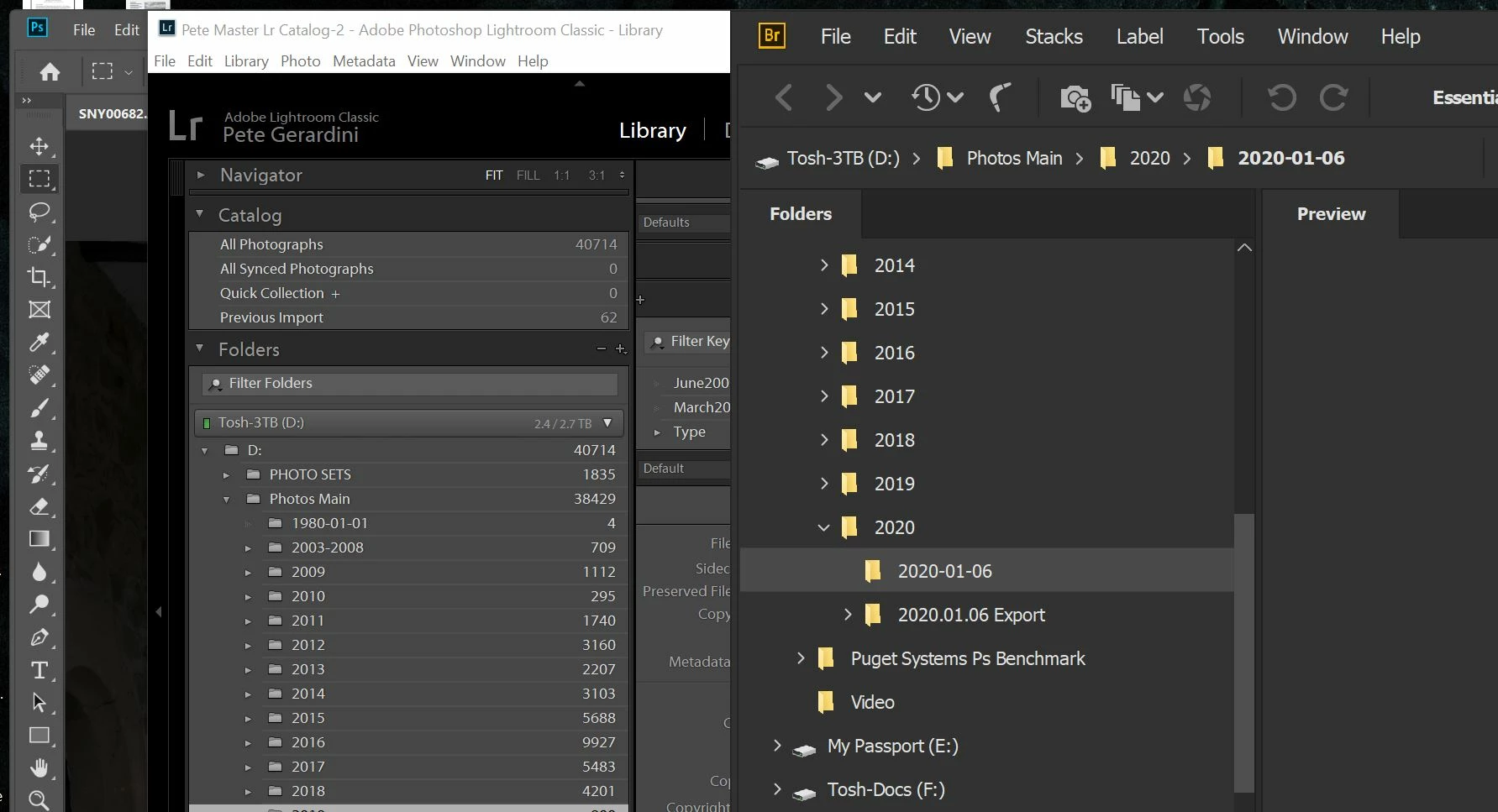Click the Library module in Lightroom
Screen dimensions: 1498x812
652,130
